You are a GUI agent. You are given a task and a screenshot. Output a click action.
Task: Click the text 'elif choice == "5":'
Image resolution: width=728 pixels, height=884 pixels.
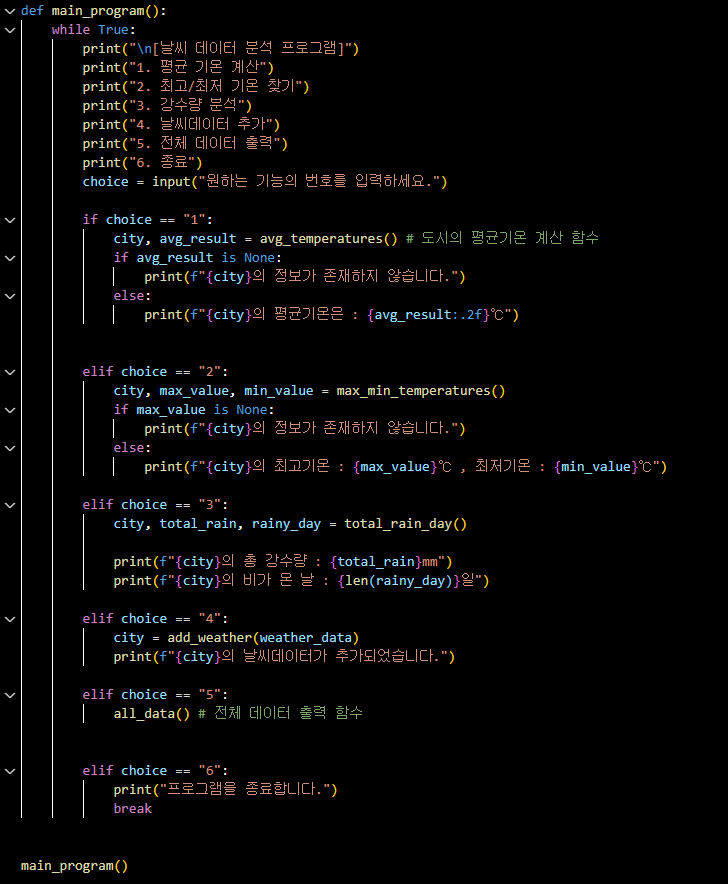point(155,695)
